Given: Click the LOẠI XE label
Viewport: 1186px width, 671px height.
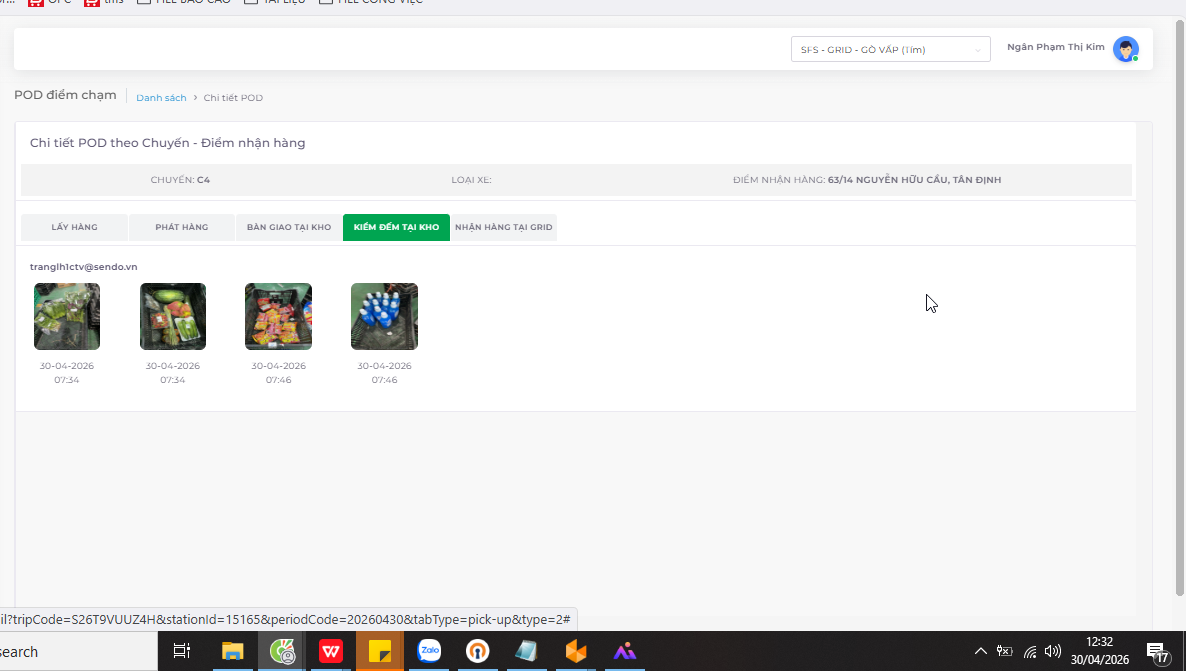Looking at the screenshot, I should (x=471, y=180).
